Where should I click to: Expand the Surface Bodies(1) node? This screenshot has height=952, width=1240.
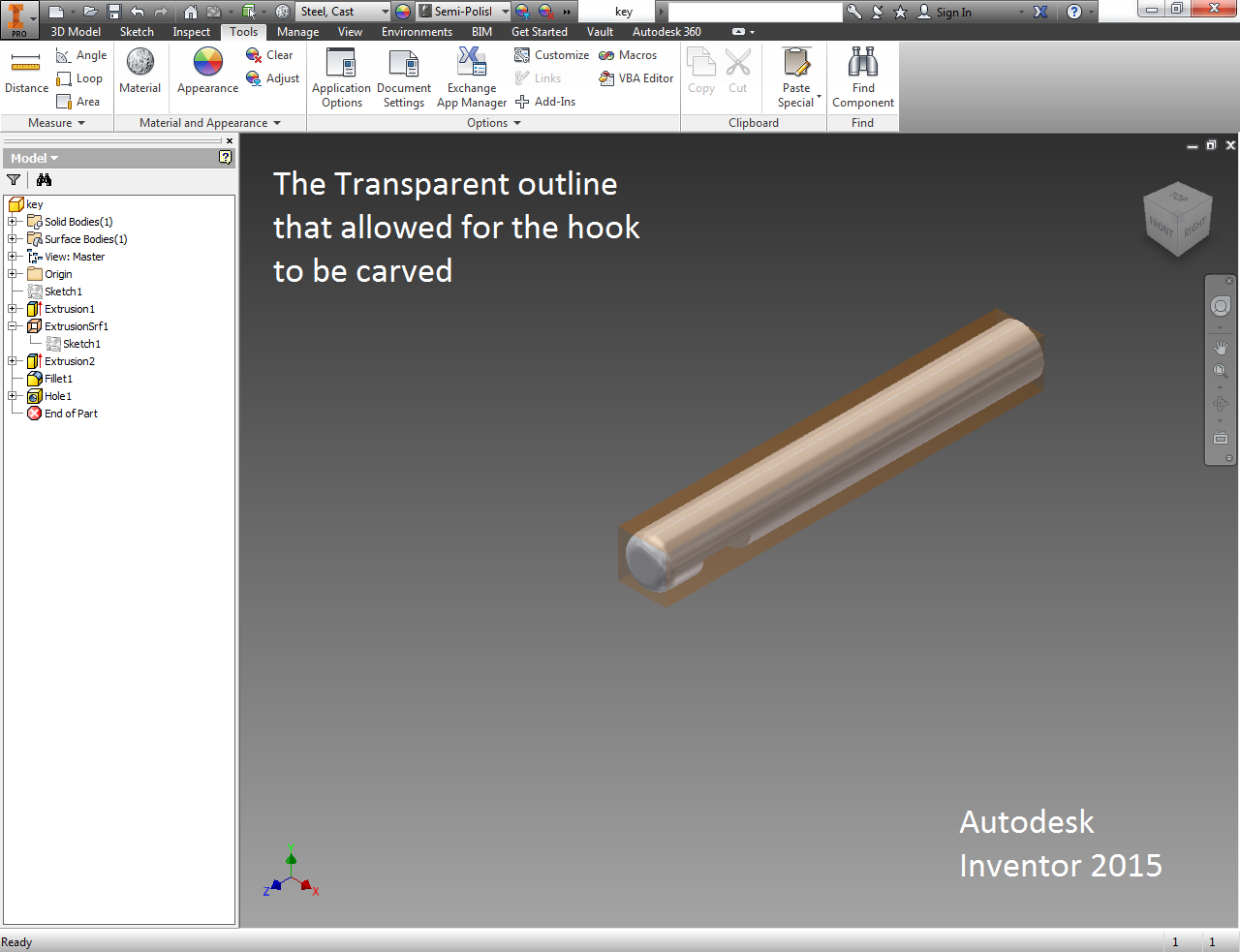point(13,239)
